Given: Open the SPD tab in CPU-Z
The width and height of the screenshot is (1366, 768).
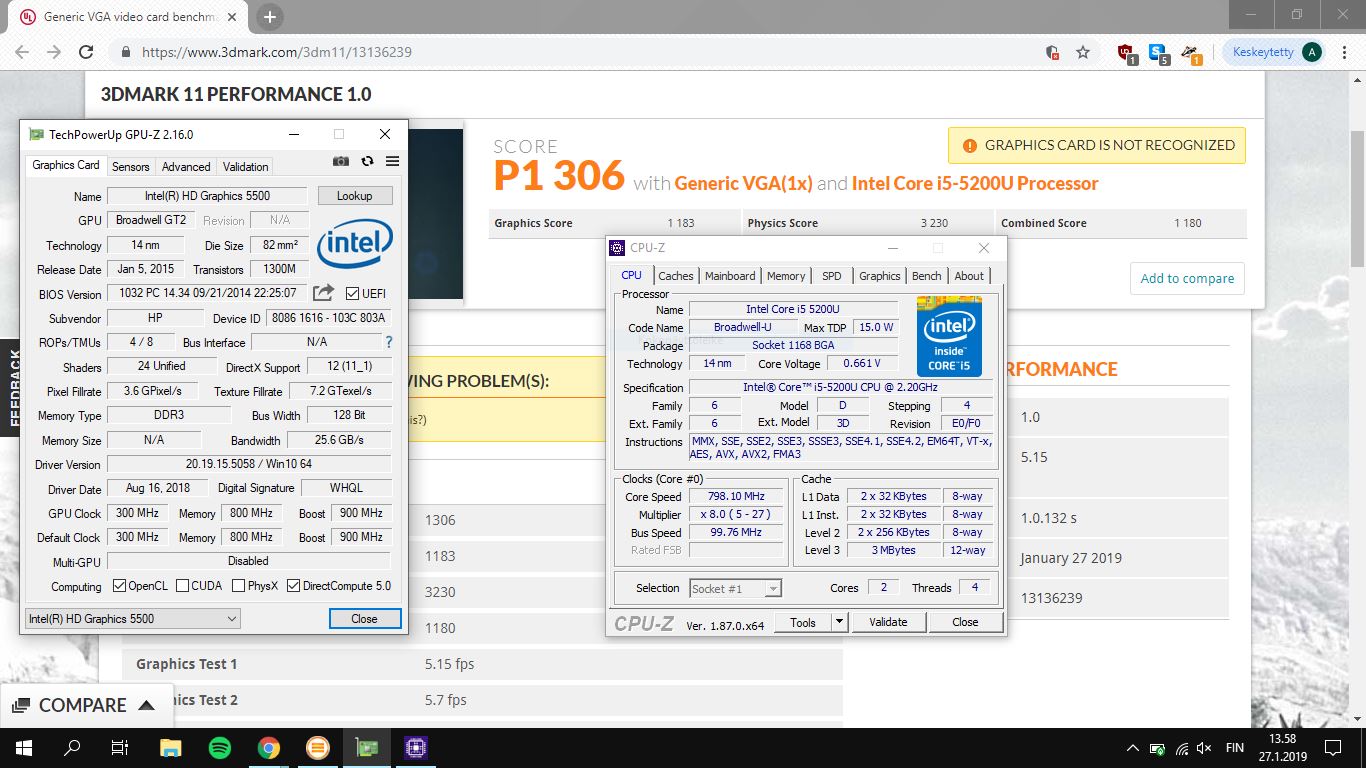Looking at the screenshot, I should [832, 276].
